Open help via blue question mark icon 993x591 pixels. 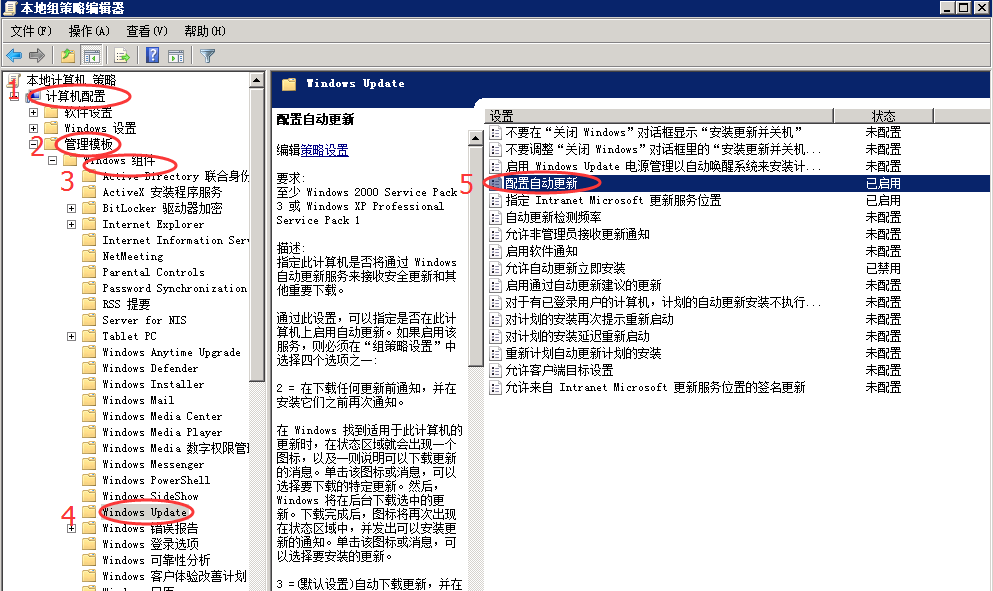[153, 56]
